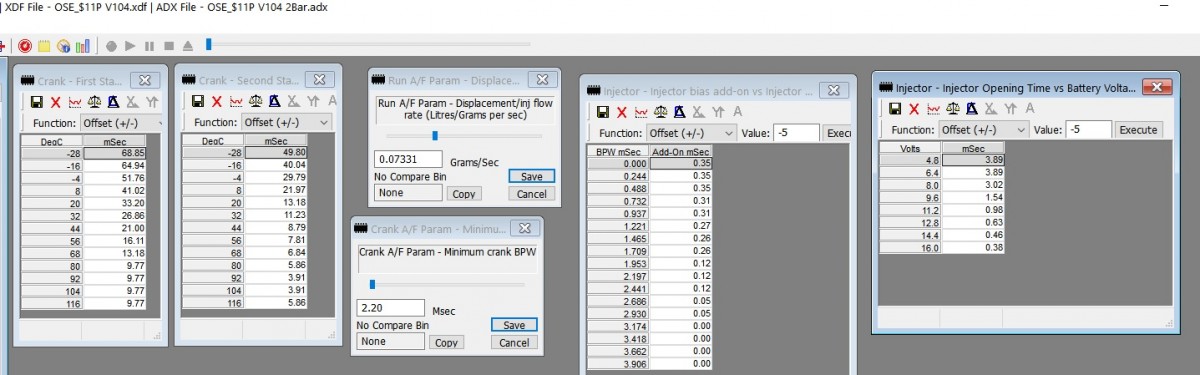This screenshot has height=375, width=1200.
Task: Click blue metronome icon in Injector Opening Time window
Action: click(x=972, y=109)
